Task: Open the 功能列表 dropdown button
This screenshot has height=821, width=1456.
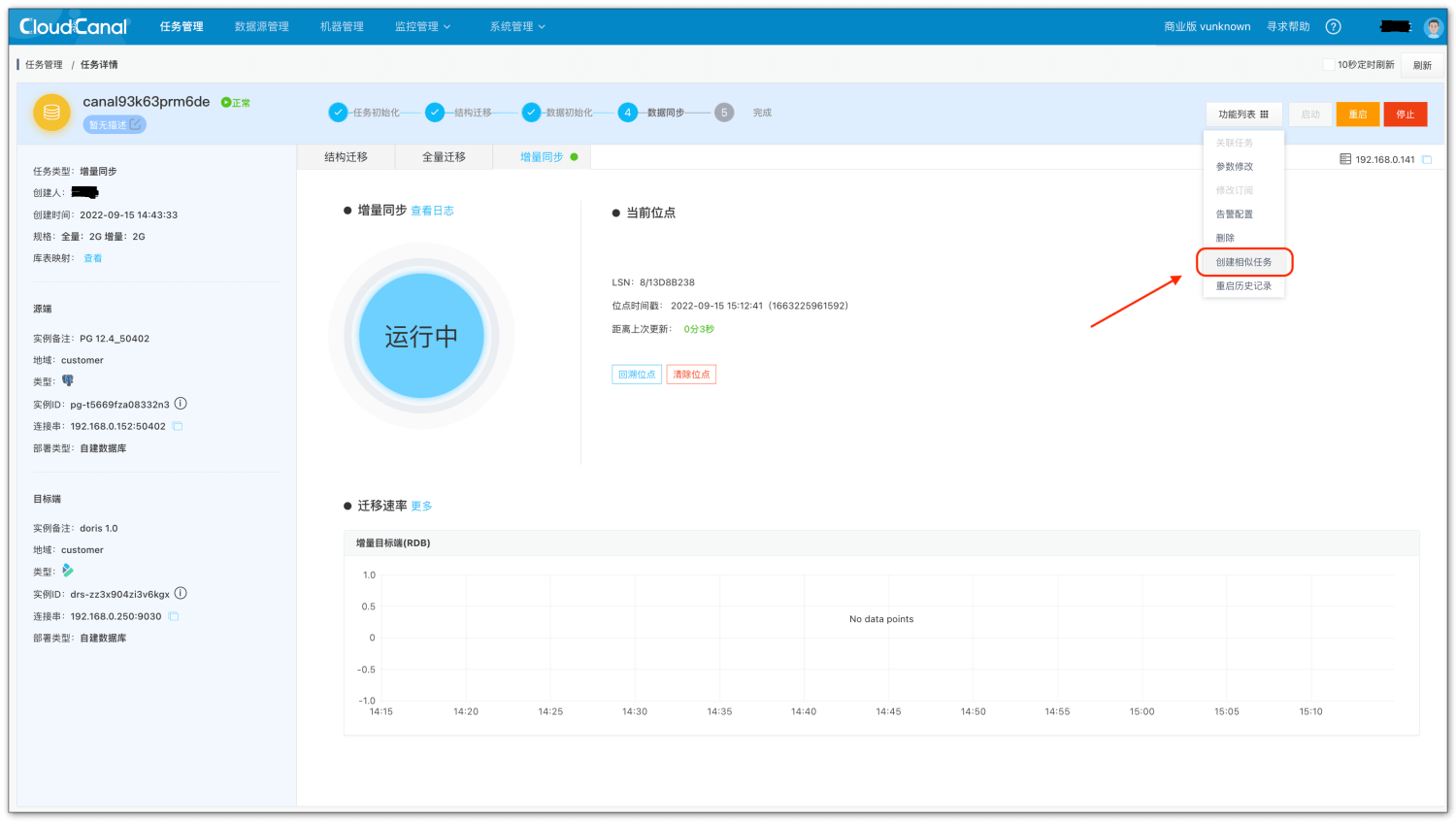Action: click(1243, 115)
